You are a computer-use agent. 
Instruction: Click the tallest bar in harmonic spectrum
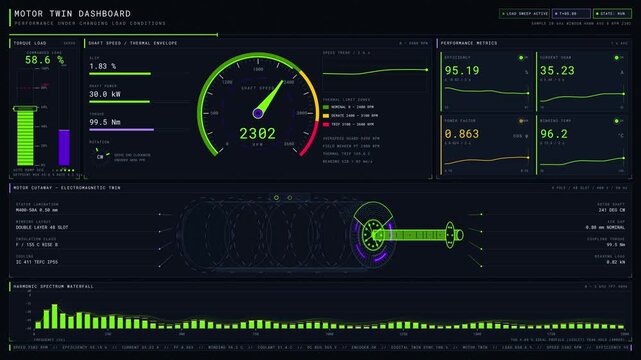54,316
